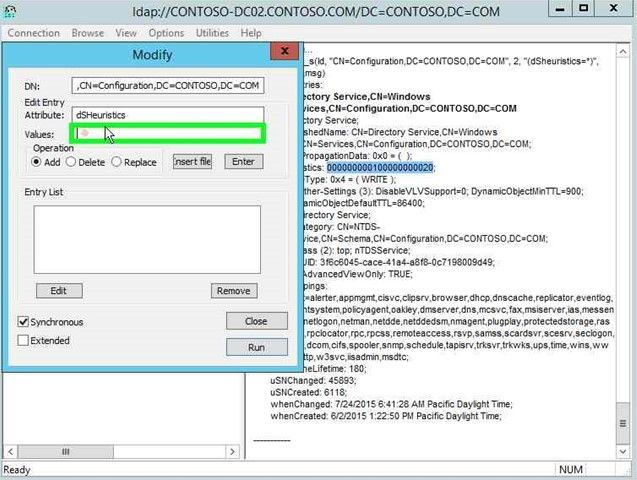Click the Run button
637x480 pixels.
point(257,348)
